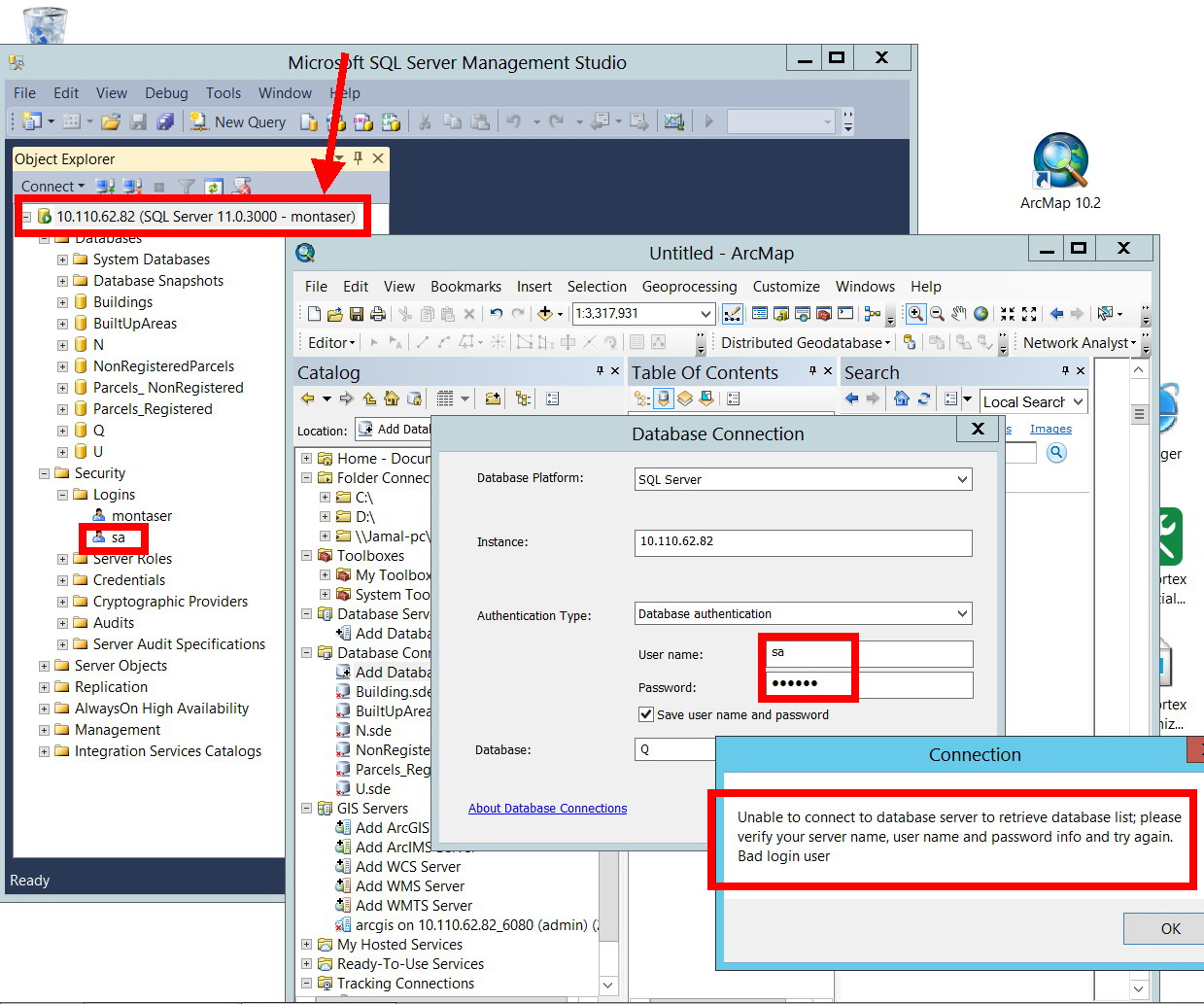Click Up One Level in Catalog toolbar
The image size is (1204, 1004).
pyautogui.click(x=369, y=398)
